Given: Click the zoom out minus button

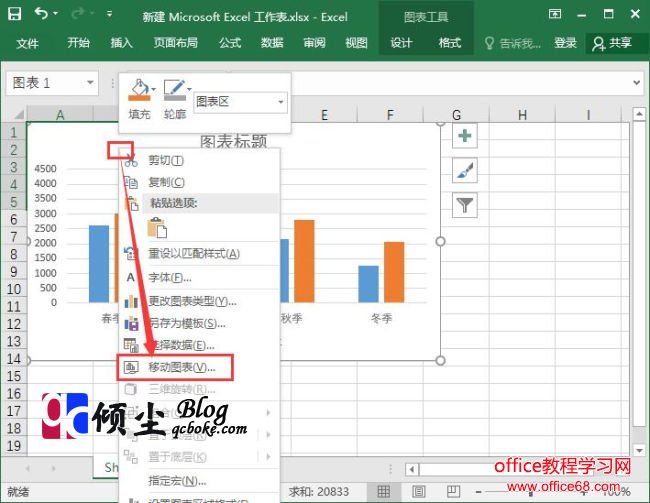Looking at the screenshot, I should point(479,492).
